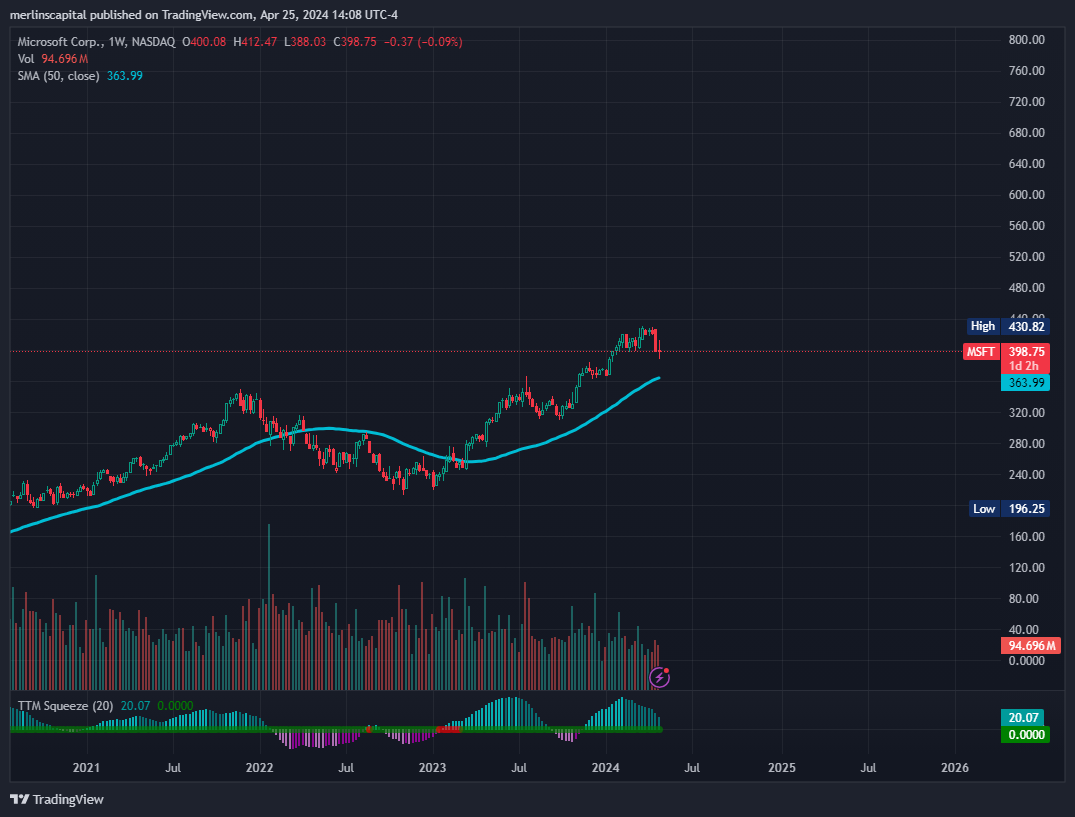Click the Low value L388.03 in legend
This screenshot has width=1075, height=817.
305,42
